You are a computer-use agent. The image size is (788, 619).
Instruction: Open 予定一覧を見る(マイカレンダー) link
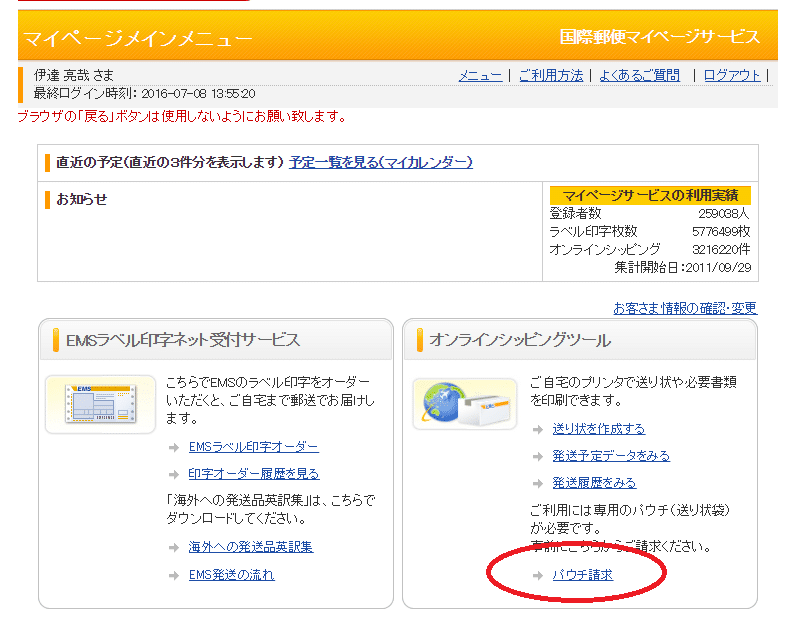point(381,162)
